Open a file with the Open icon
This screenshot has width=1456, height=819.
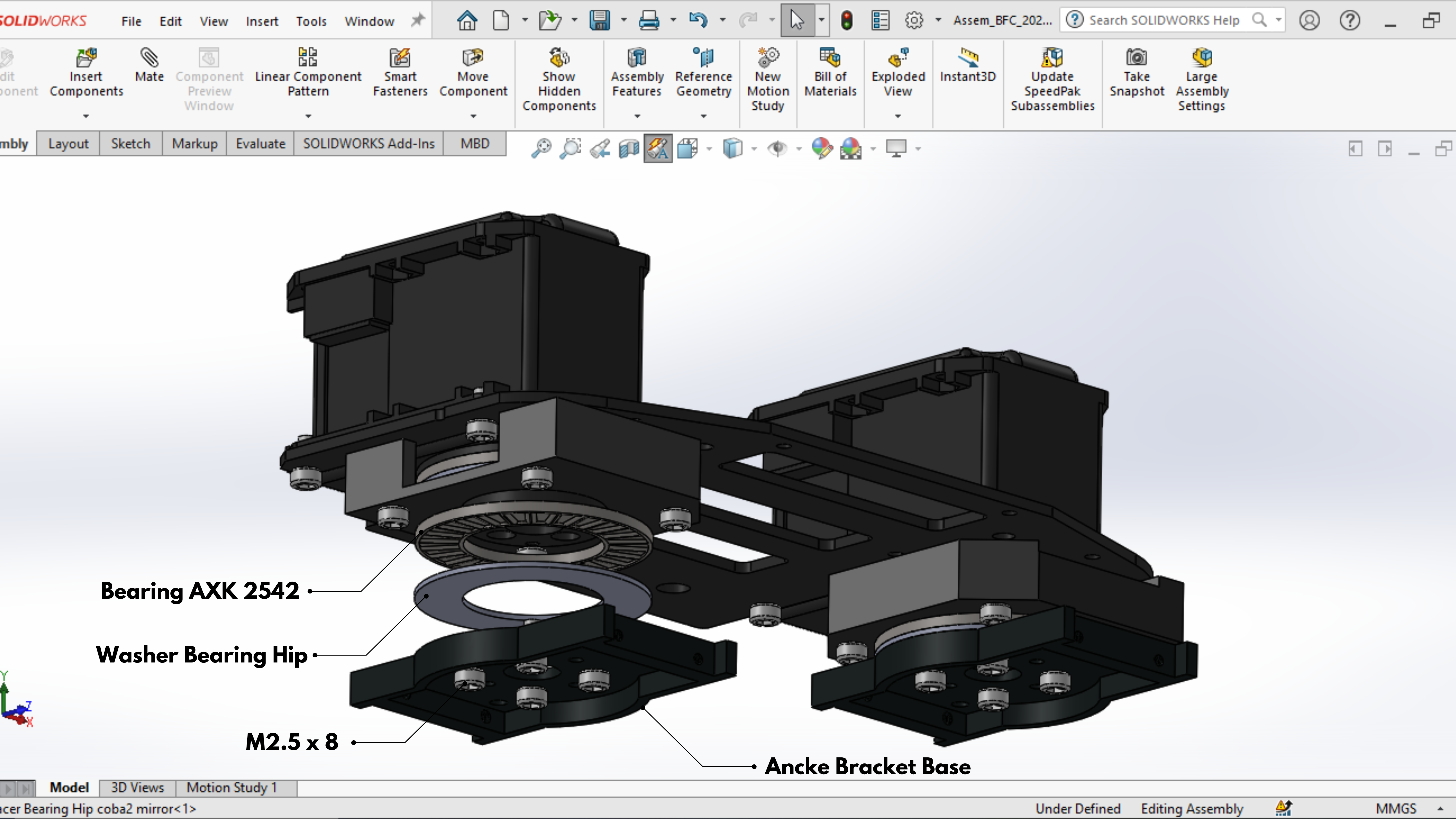pyautogui.click(x=549, y=21)
